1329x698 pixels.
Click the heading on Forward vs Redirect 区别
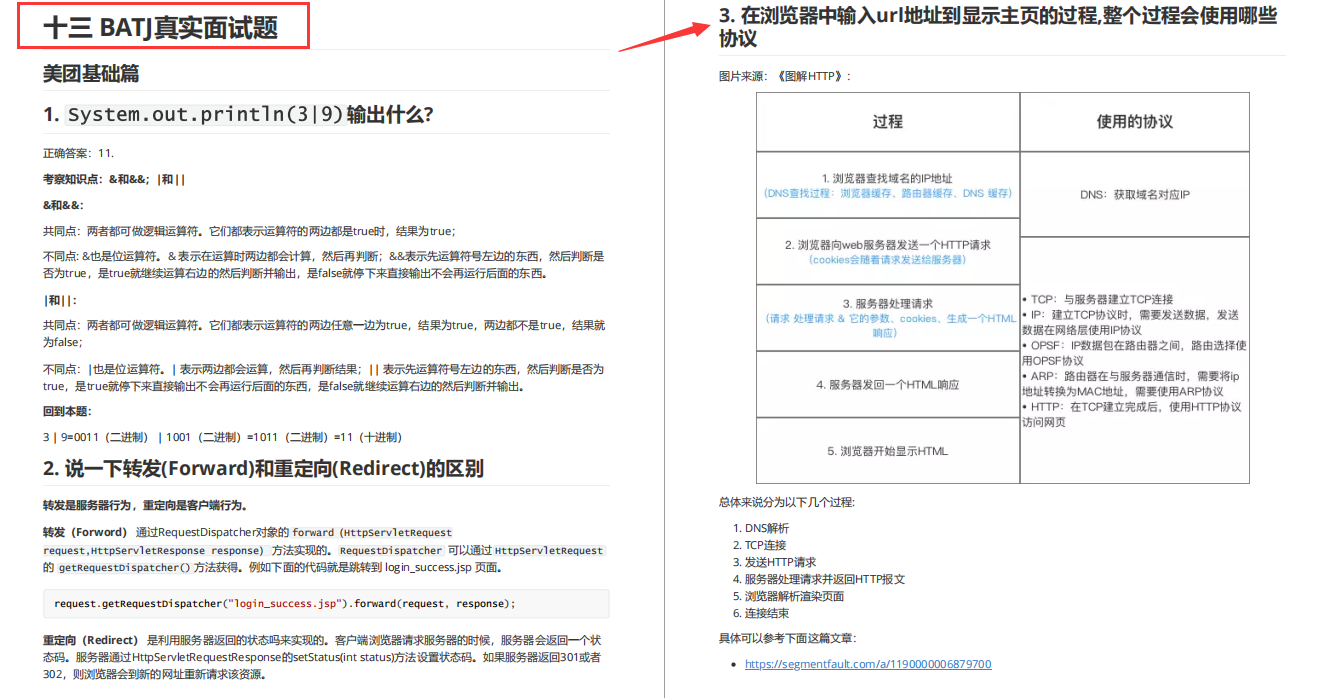click(x=263, y=469)
